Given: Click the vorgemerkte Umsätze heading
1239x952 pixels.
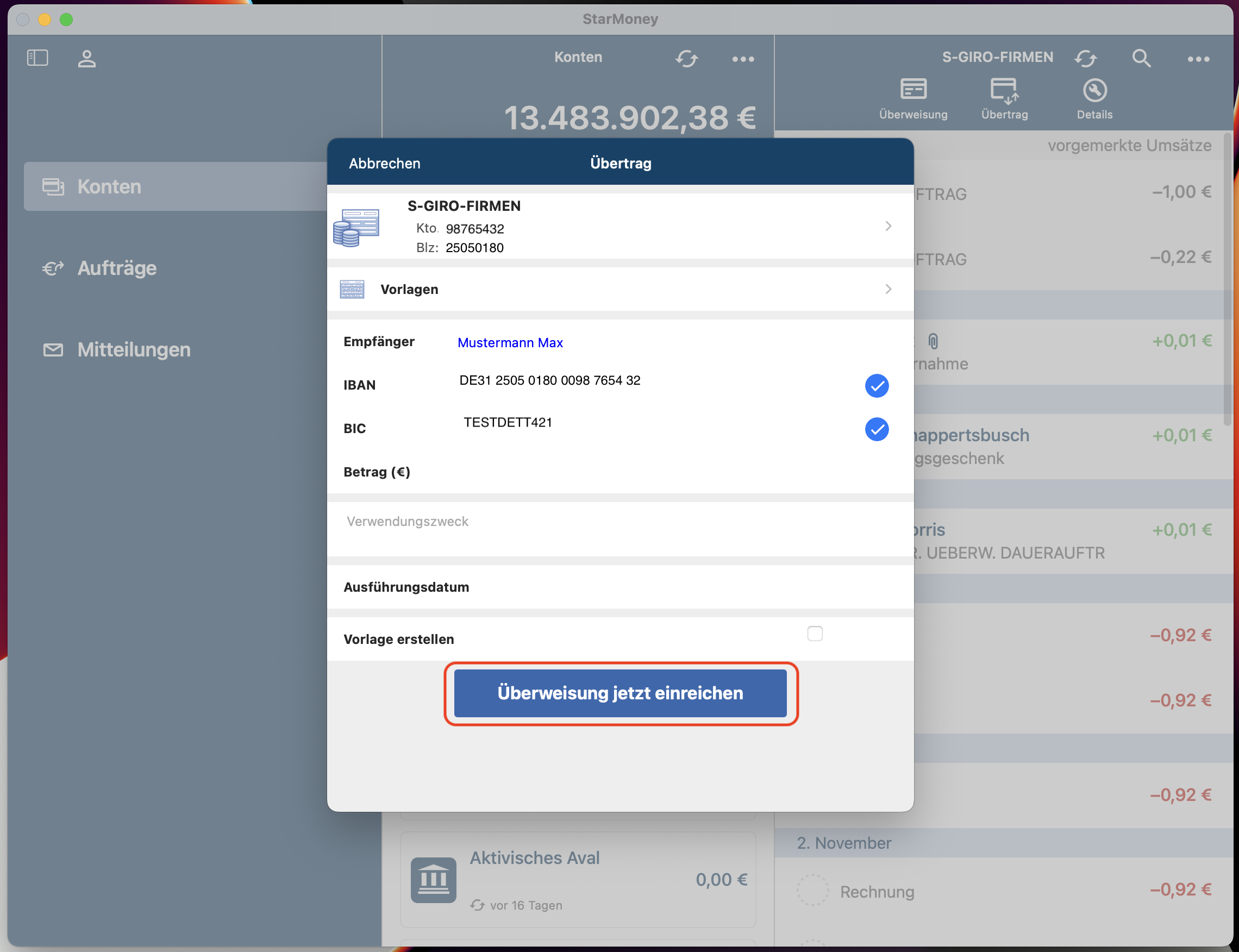Looking at the screenshot, I should pos(1129,145).
